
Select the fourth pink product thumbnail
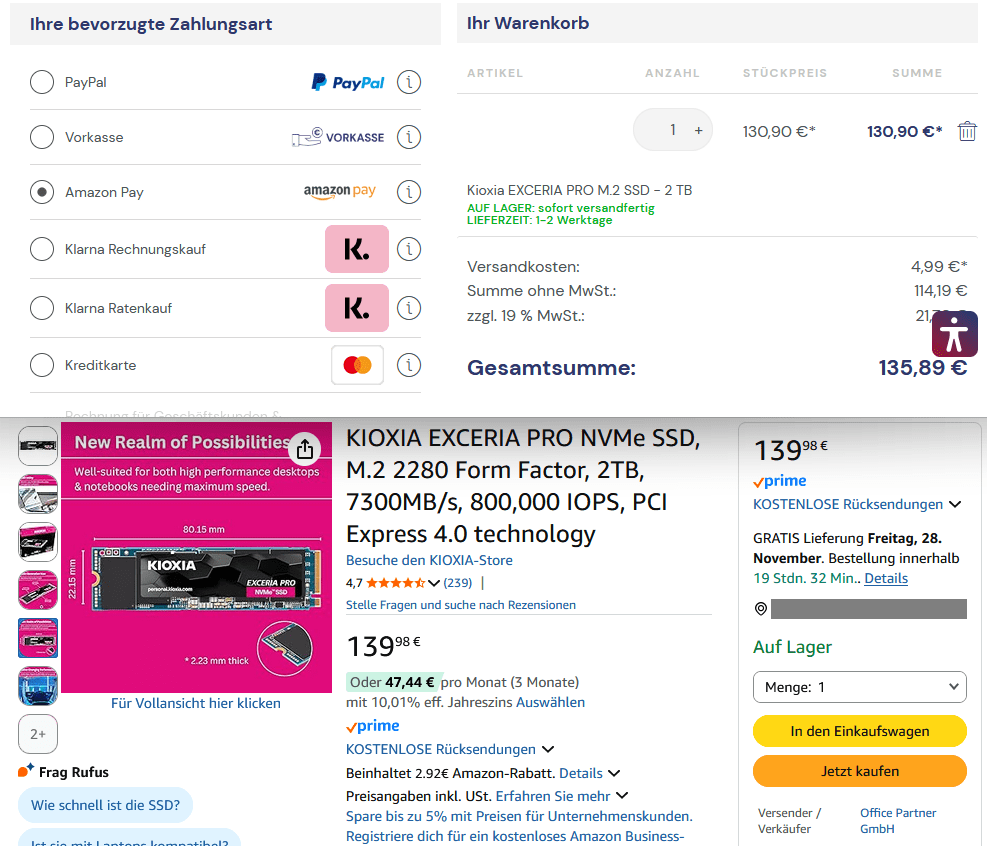[x=38, y=590]
